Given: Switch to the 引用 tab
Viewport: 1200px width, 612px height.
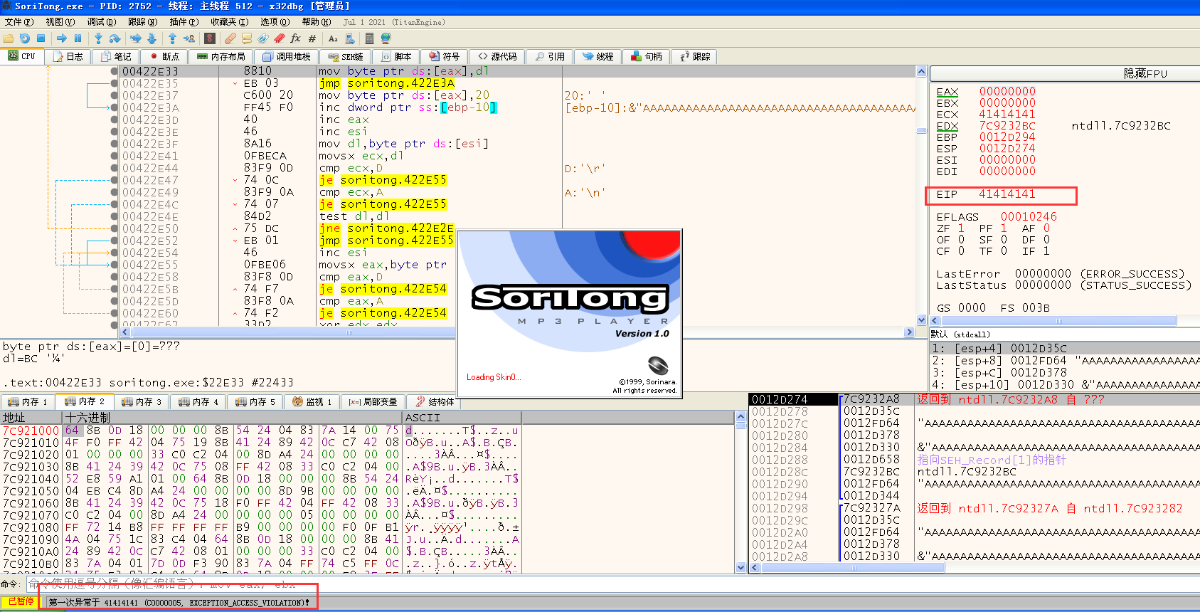Looking at the screenshot, I should point(549,56).
